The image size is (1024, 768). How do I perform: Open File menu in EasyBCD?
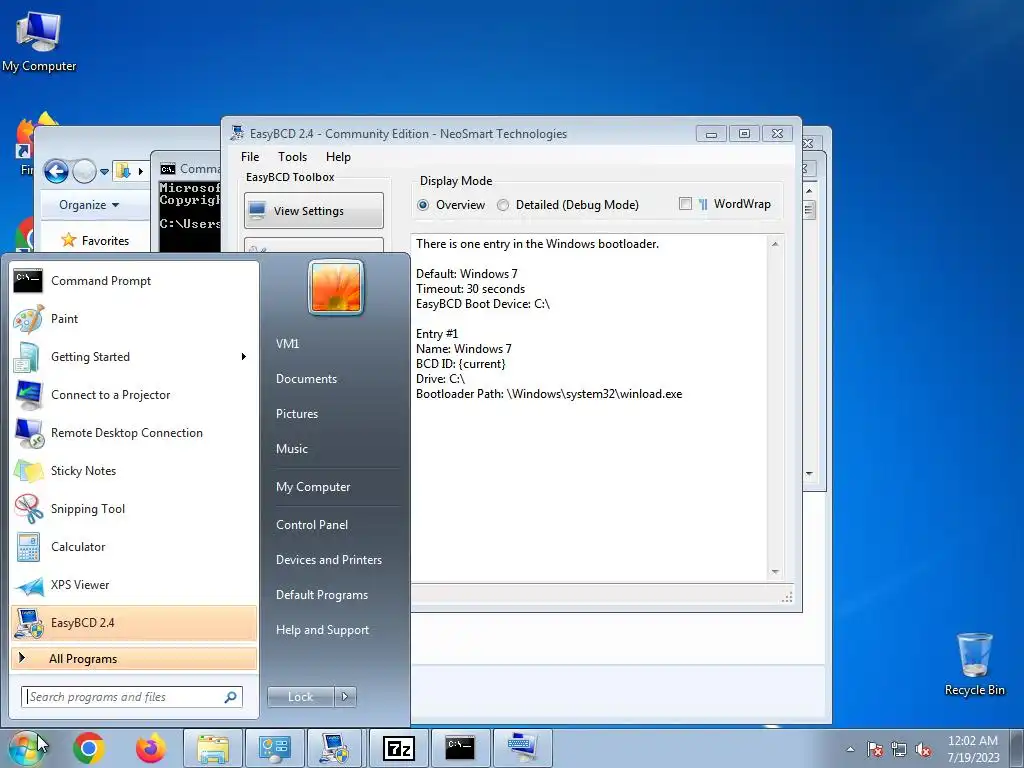pos(250,157)
